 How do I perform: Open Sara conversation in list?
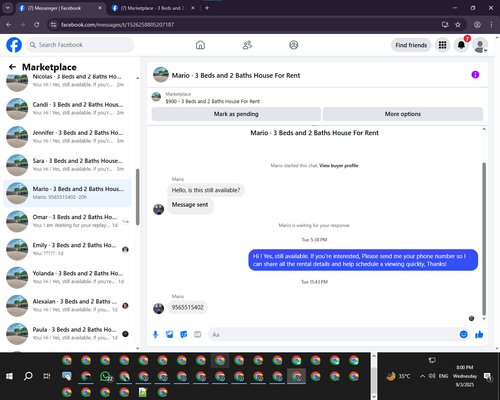(67, 165)
